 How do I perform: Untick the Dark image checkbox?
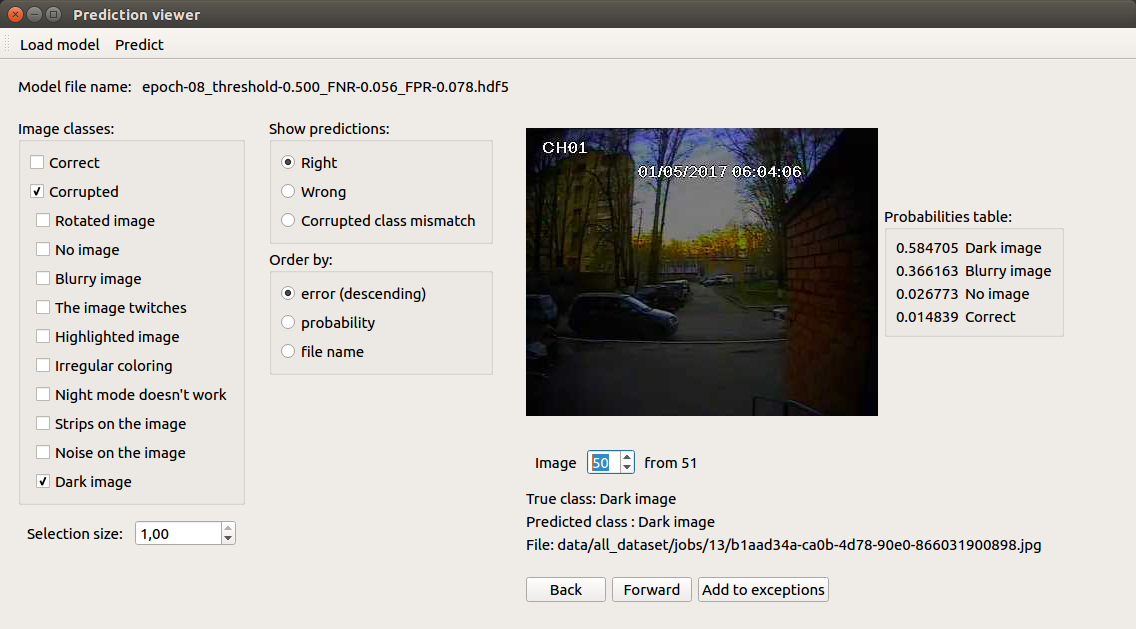(43, 481)
